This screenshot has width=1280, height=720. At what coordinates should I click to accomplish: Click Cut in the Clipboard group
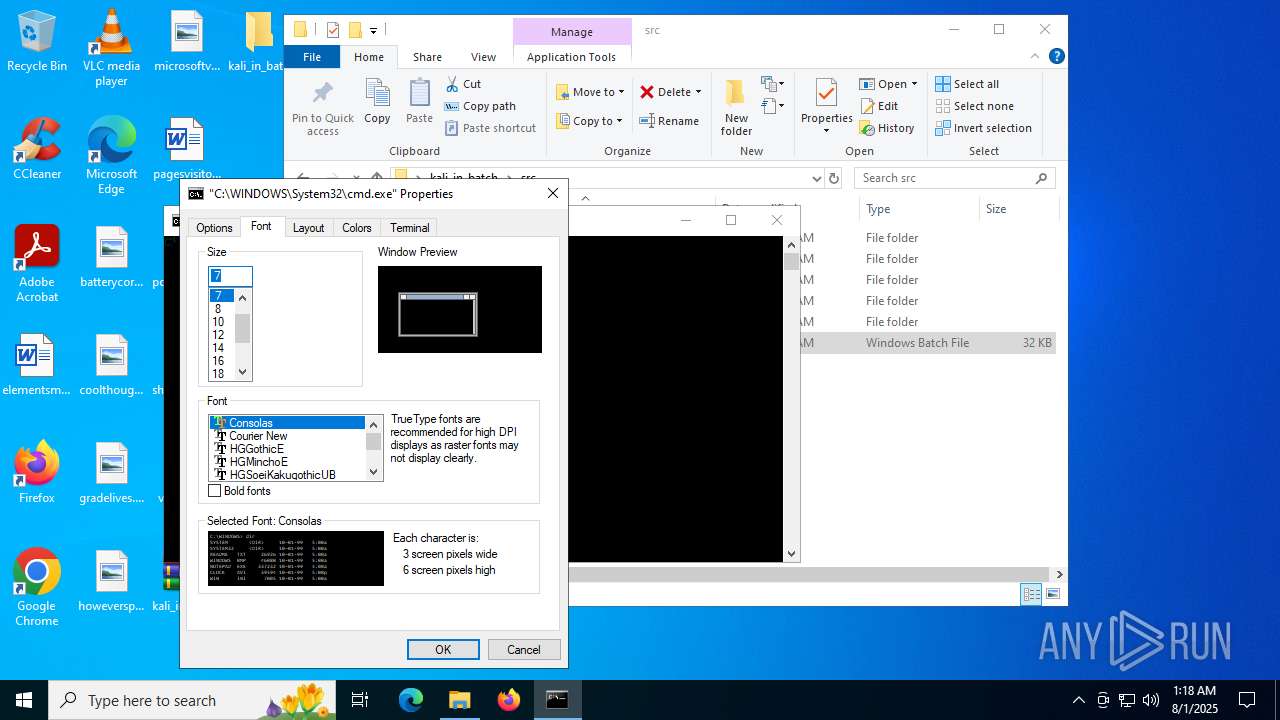pyautogui.click(x=463, y=84)
